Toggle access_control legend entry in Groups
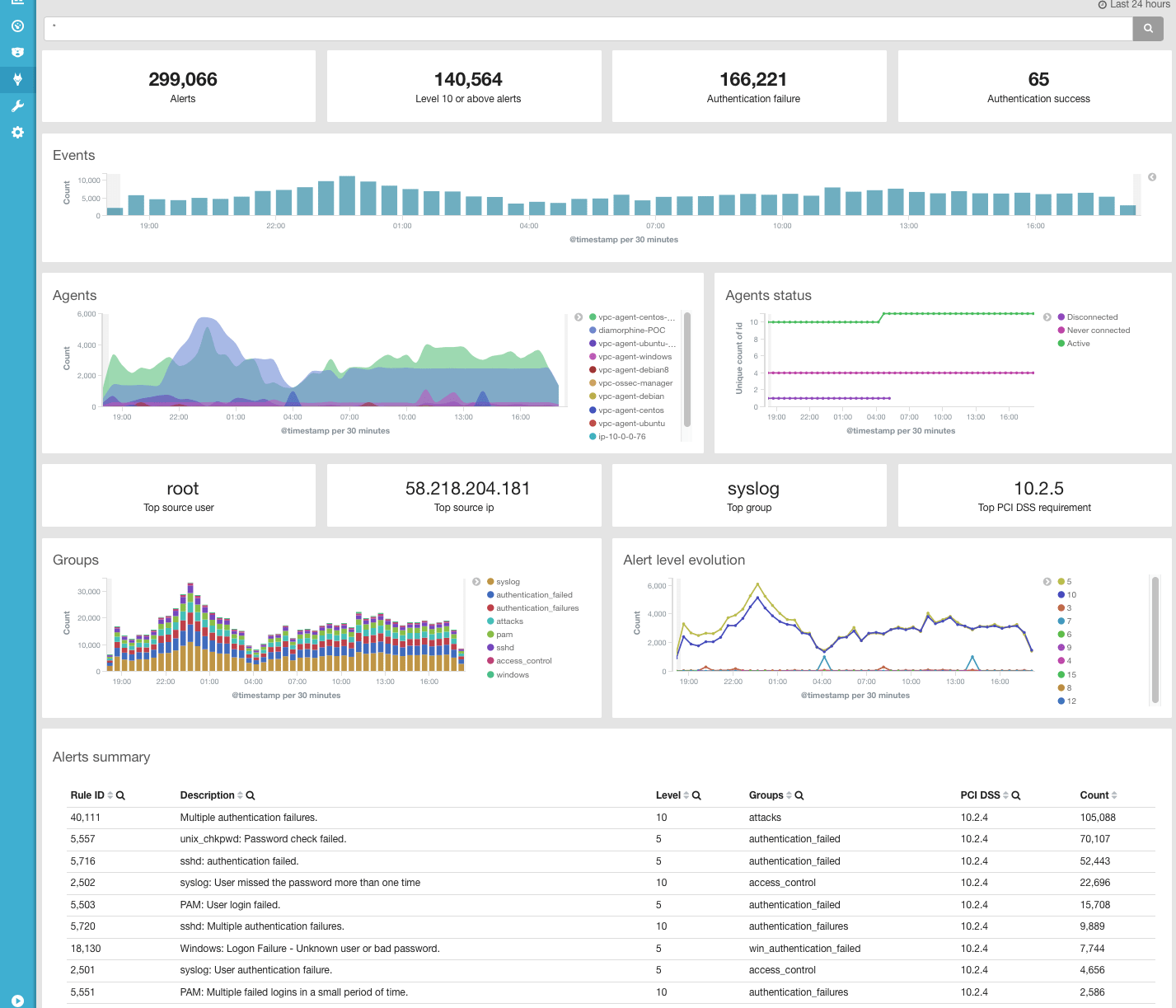 519,661
